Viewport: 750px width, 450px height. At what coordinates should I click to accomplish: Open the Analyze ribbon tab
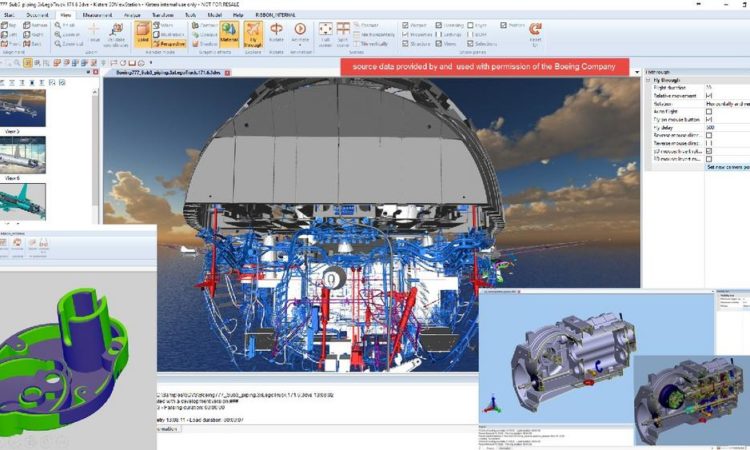(132, 15)
